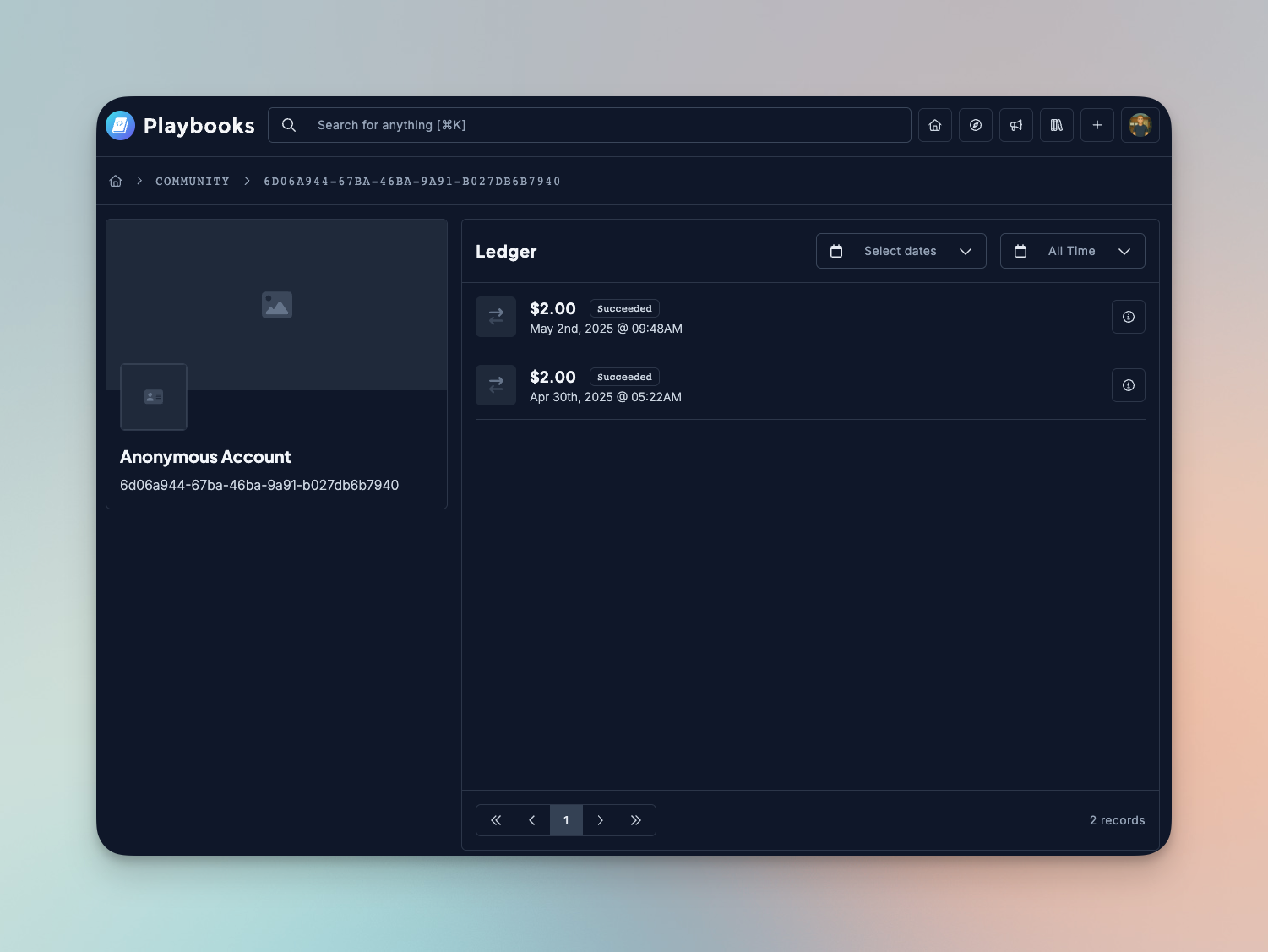Click the Playbooks brand name

(x=199, y=126)
